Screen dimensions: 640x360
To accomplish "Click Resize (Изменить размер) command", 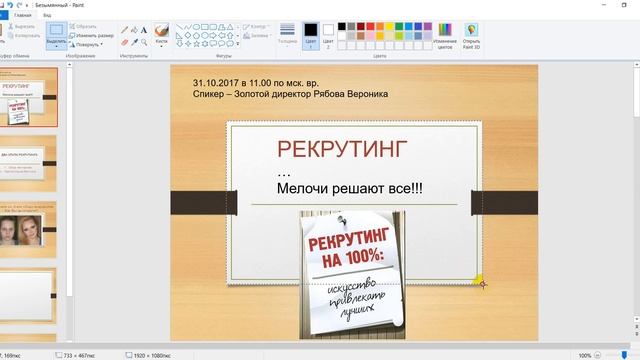I will pyautogui.click(x=91, y=36).
